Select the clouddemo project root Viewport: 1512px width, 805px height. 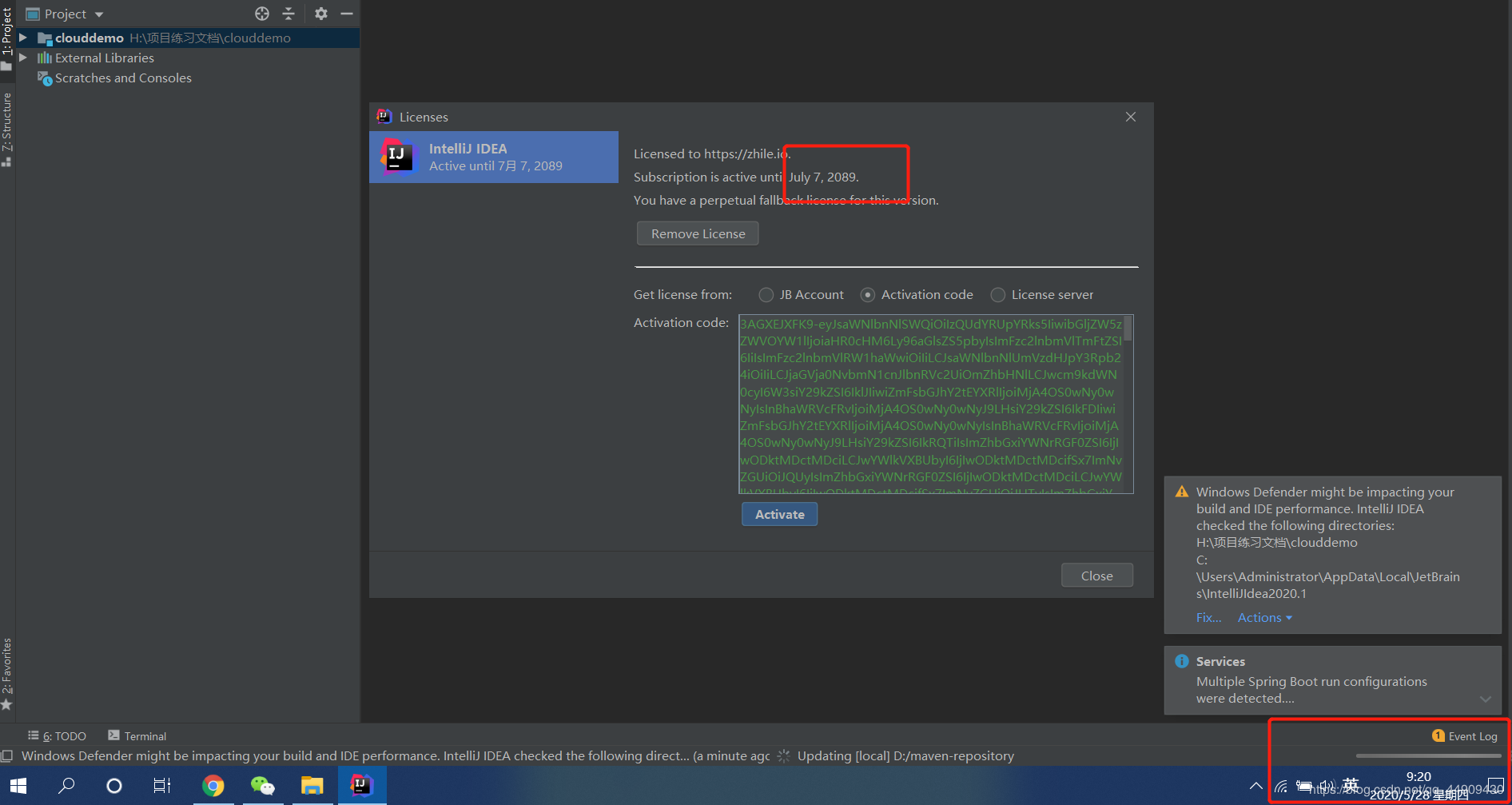pyautogui.click(x=188, y=38)
